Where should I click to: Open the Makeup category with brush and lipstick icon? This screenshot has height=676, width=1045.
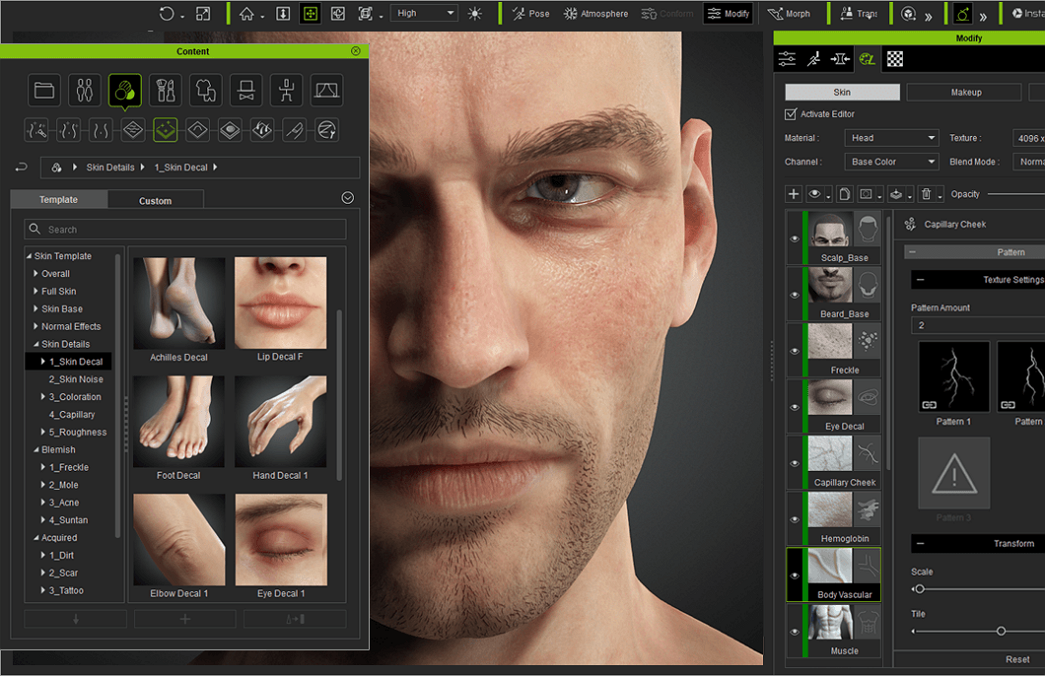coord(165,90)
